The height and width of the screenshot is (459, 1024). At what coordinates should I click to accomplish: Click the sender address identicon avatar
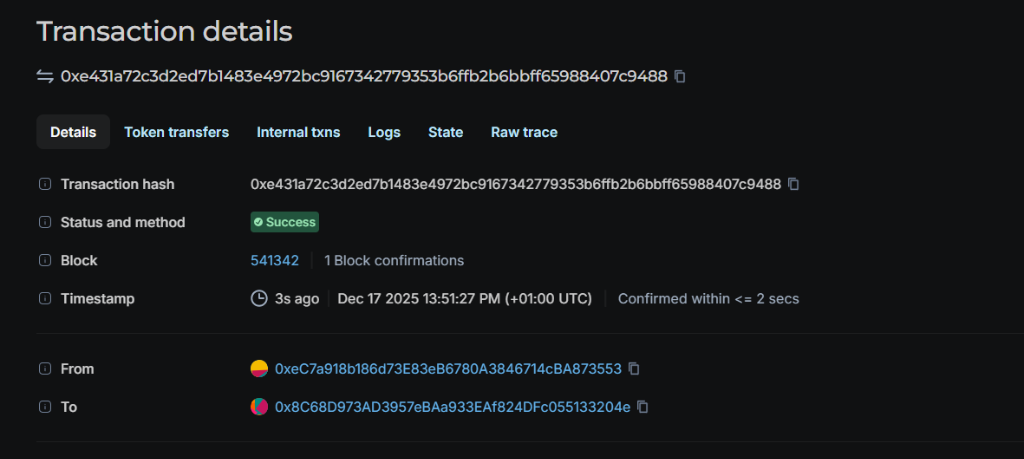tap(259, 369)
